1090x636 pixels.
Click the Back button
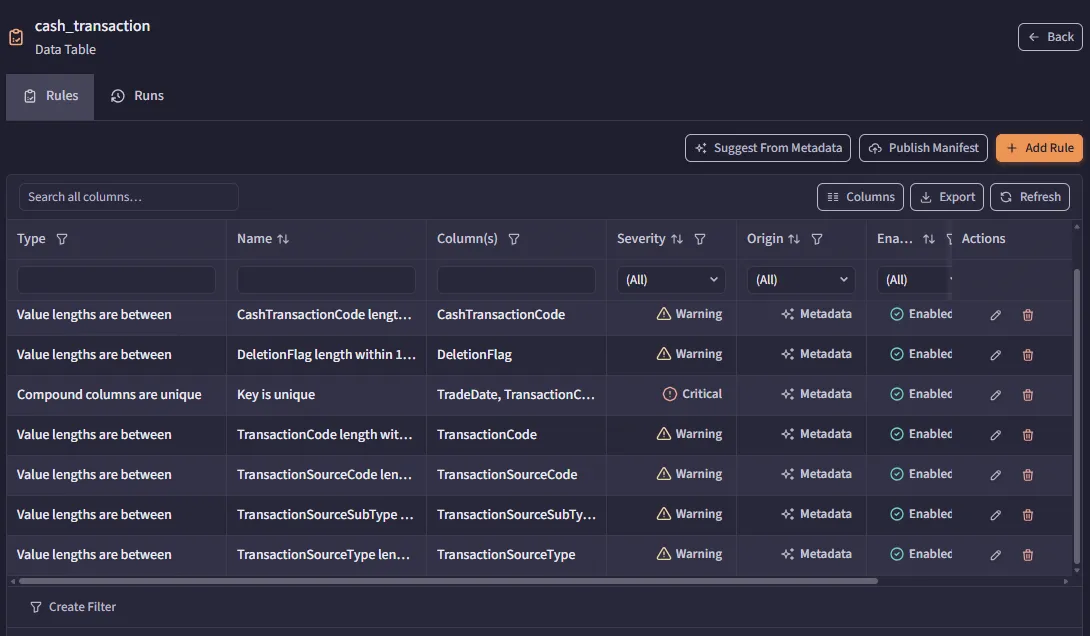point(1050,37)
